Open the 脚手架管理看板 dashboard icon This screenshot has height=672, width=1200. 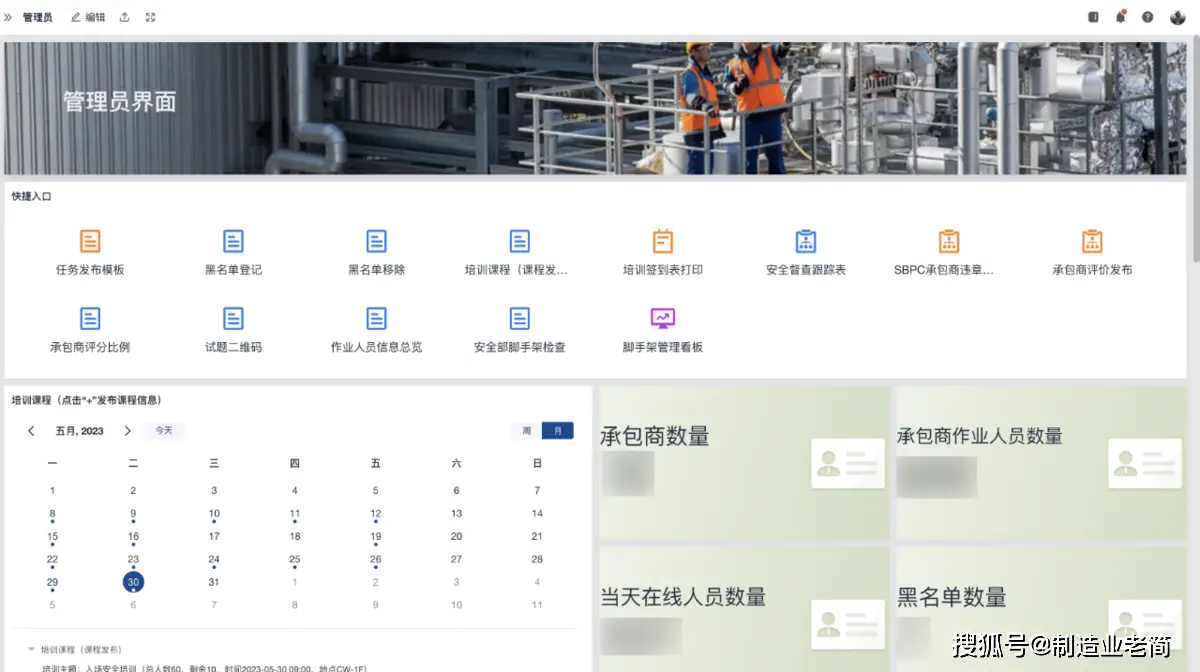tap(662, 319)
